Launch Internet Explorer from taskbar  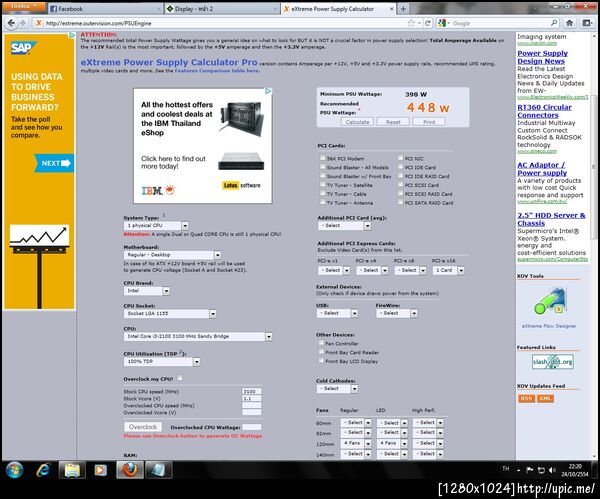[x=43, y=470]
